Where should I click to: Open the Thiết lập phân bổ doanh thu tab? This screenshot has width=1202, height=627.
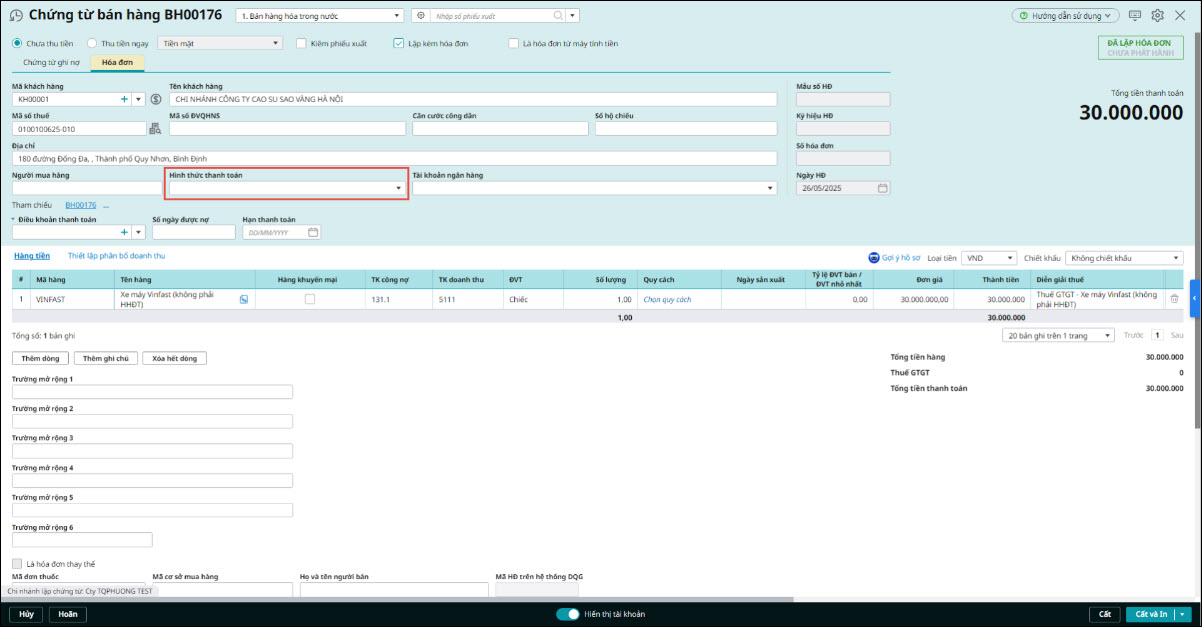pyautogui.click(x=116, y=256)
